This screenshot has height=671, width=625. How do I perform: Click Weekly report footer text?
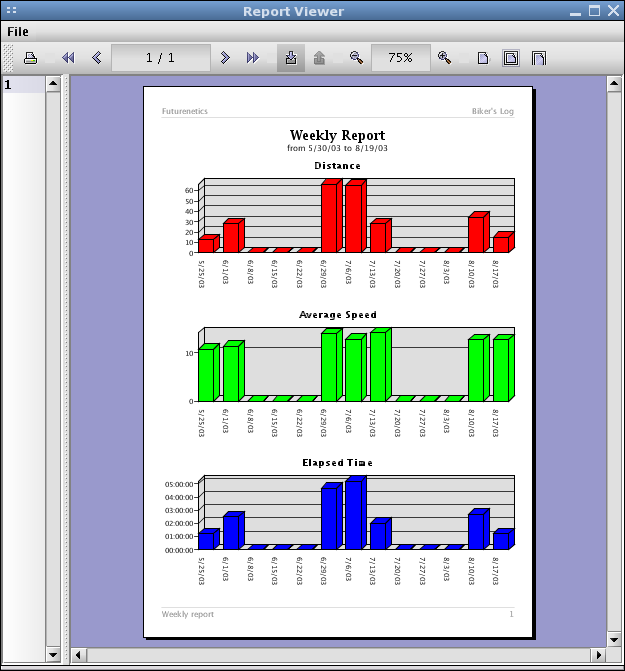[187, 614]
